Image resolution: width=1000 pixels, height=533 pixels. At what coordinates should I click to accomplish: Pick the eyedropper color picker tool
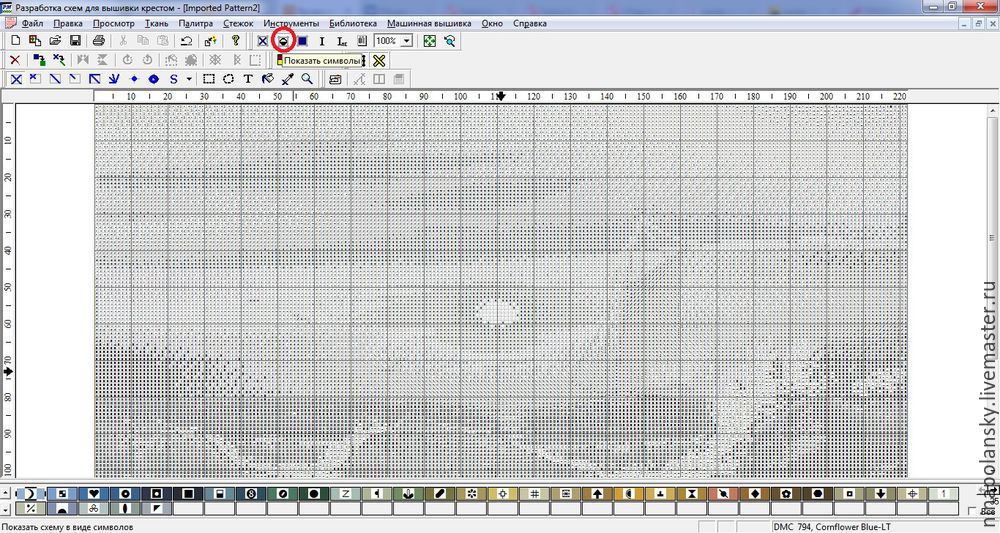tap(288, 79)
